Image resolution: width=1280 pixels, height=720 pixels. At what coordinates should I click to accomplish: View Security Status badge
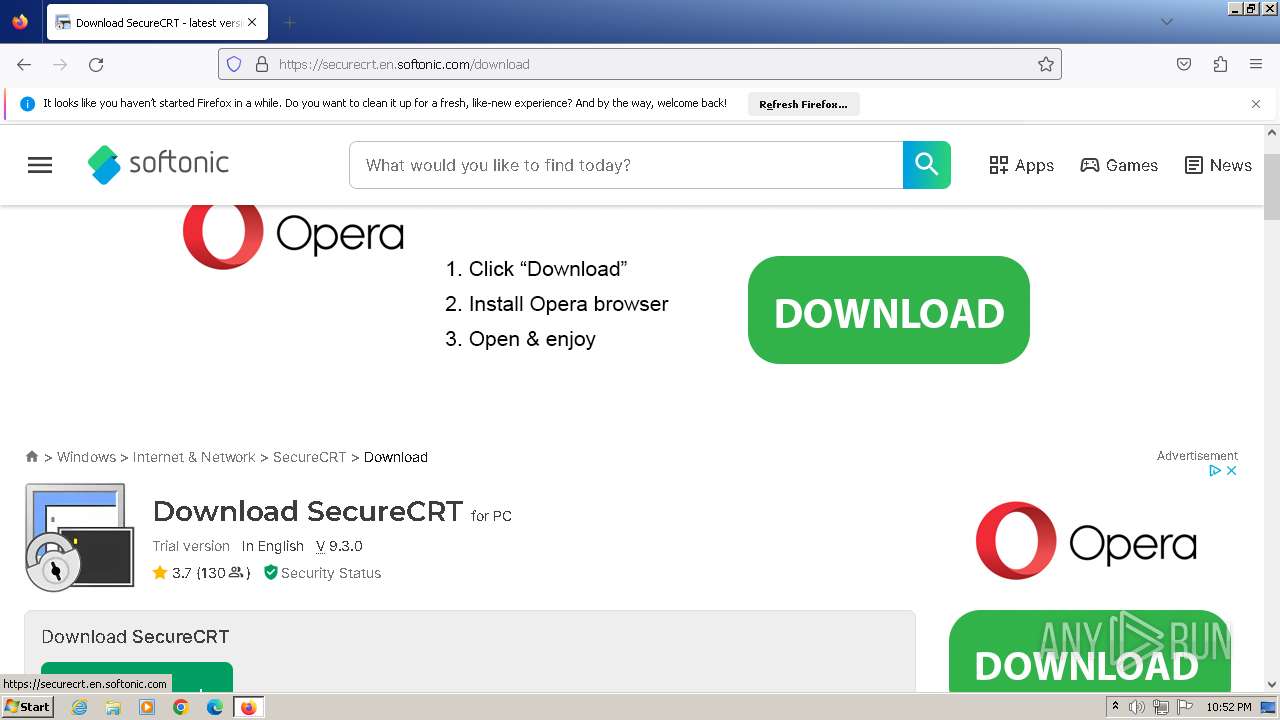coord(322,573)
